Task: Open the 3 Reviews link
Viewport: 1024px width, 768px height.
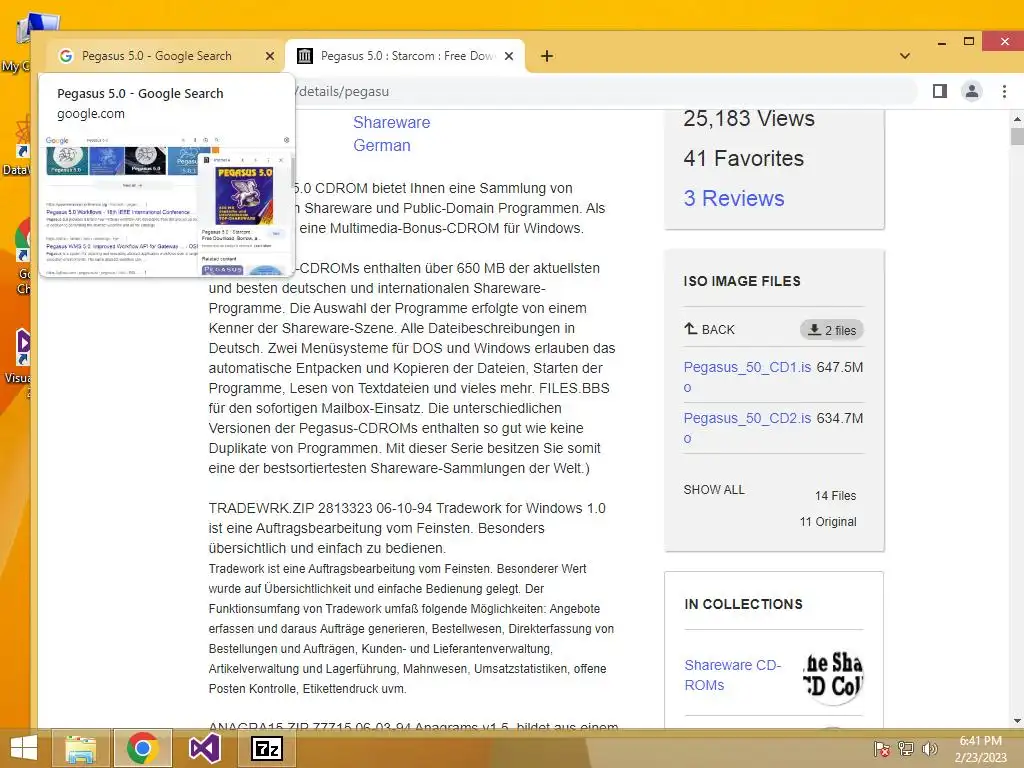Action: [x=734, y=199]
